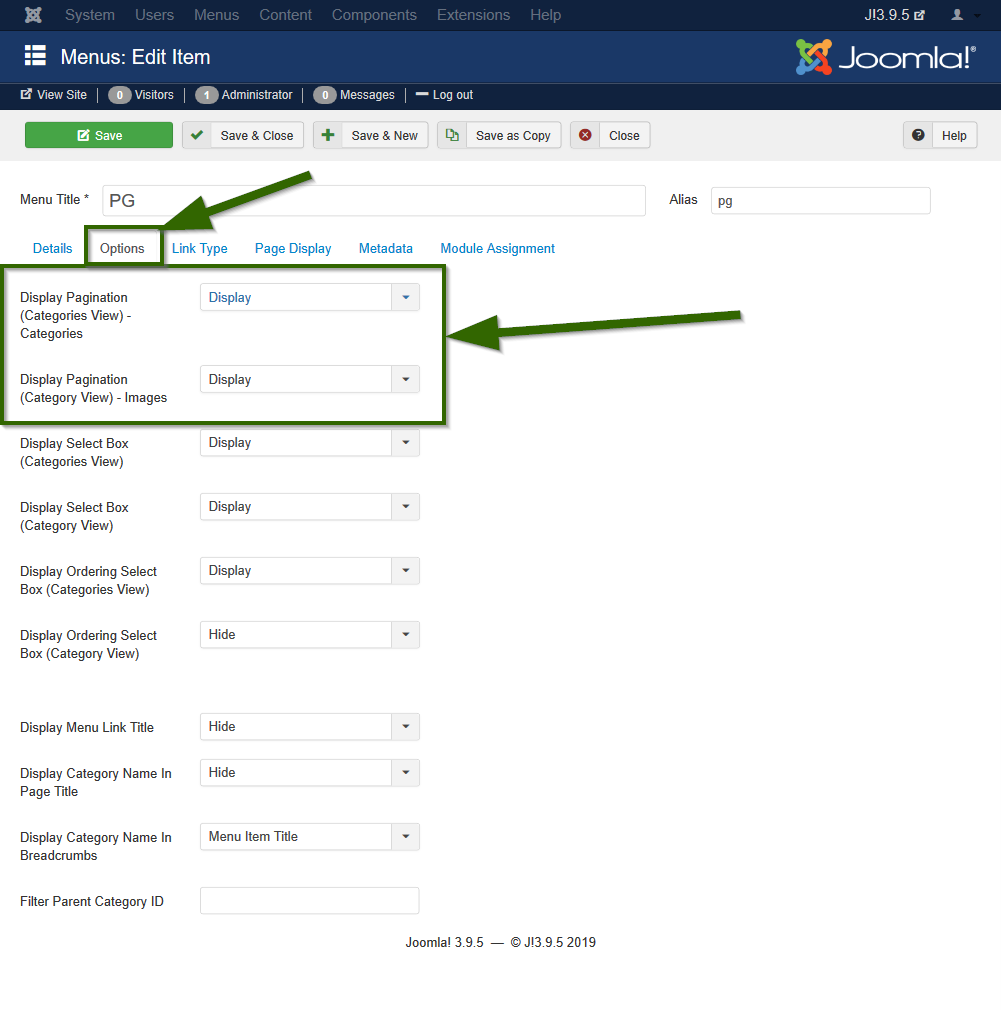
Task: Open the Components menu
Action: (x=375, y=15)
